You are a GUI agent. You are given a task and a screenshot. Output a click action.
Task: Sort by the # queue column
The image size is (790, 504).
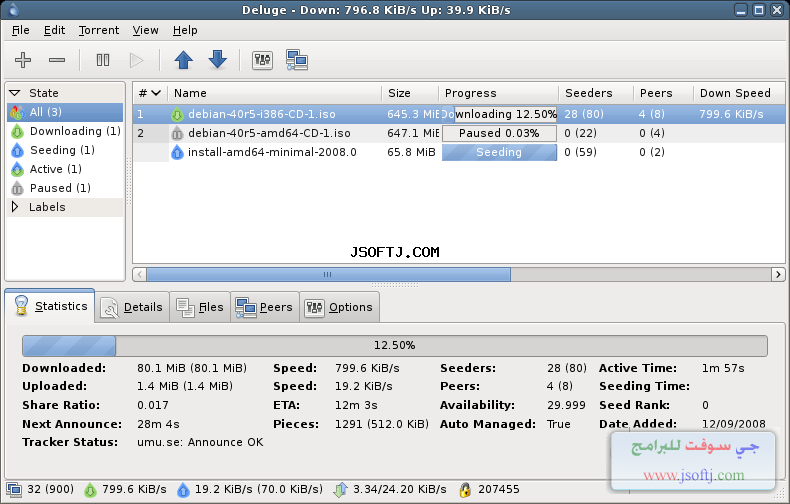(x=150, y=93)
